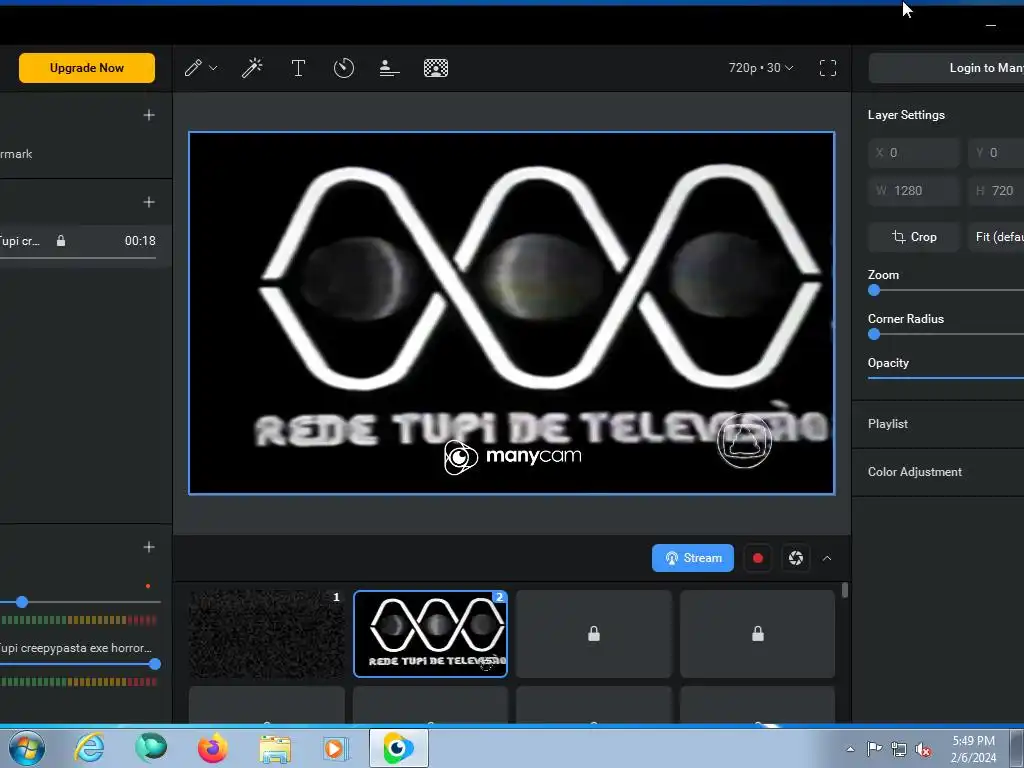Take a snapshot with camera shutter icon
Screen dimensions: 1024x768
tap(795, 558)
